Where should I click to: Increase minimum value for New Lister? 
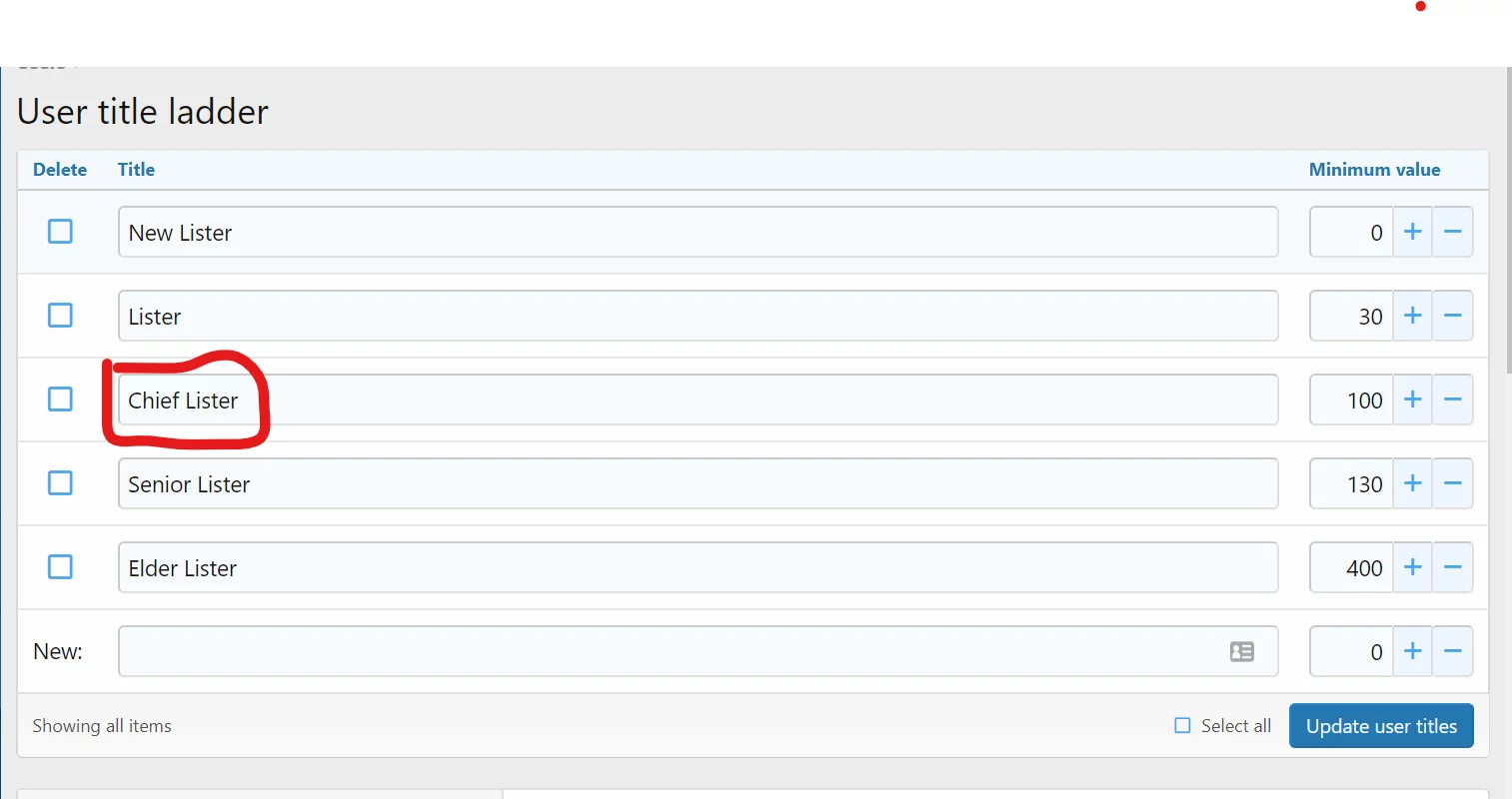1412,232
